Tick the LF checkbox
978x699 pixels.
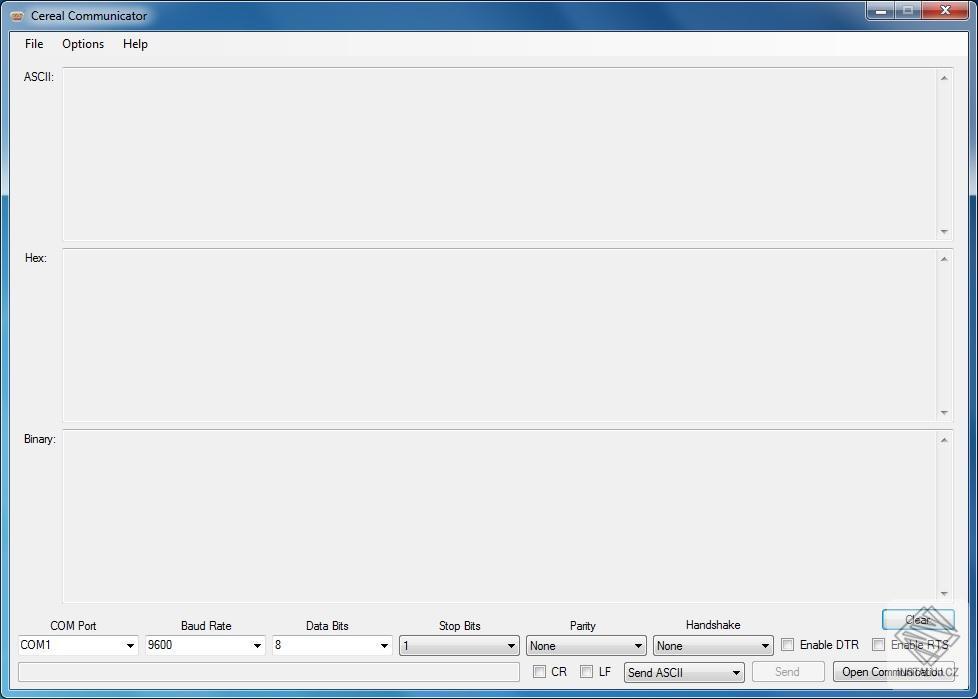tap(586, 672)
